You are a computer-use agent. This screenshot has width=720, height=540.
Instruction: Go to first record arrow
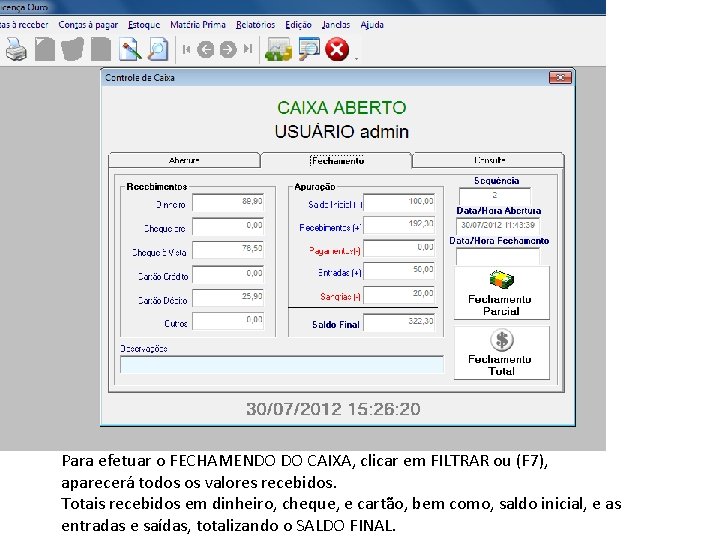coord(186,49)
